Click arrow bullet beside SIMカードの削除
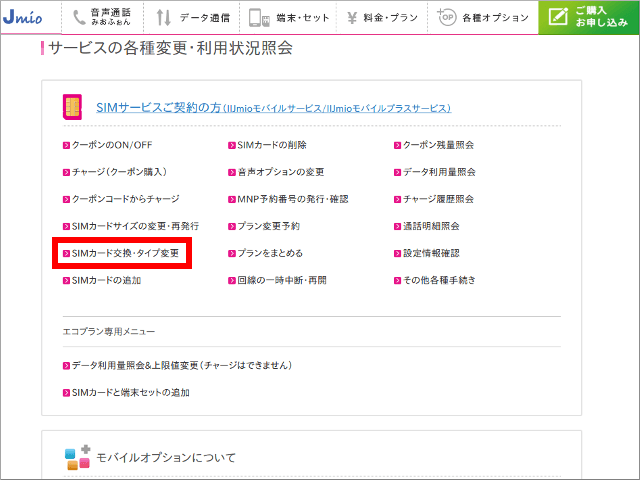This screenshot has width=640, height=480. pyautogui.click(x=232, y=145)
